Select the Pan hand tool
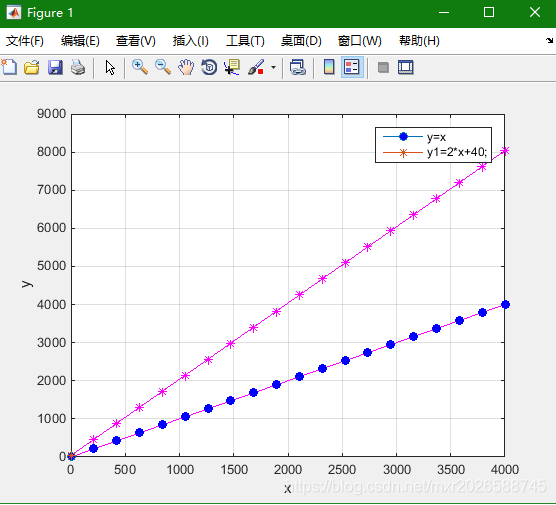The image size is (556, 505). pyautogui.click(x=186, y=67)
